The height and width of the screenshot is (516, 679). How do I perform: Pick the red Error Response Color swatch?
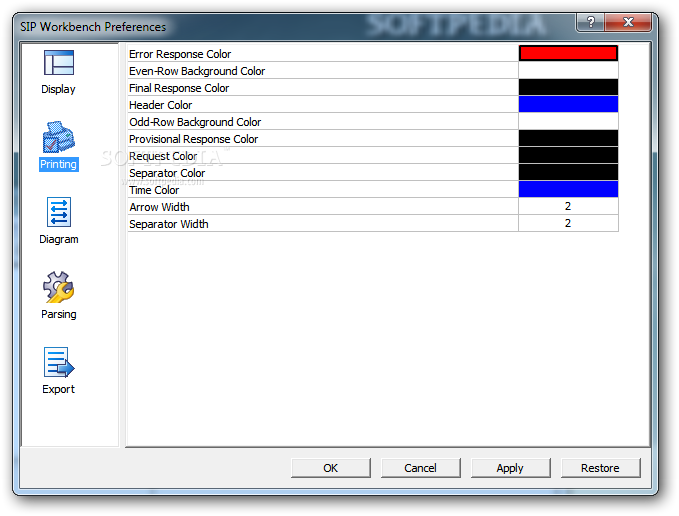tap(568, 53)
